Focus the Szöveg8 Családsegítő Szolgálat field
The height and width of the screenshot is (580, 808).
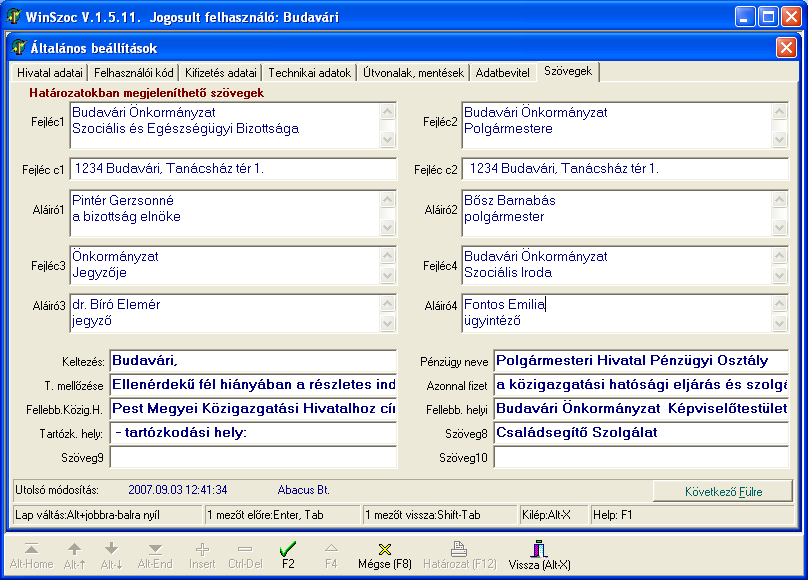641,433
